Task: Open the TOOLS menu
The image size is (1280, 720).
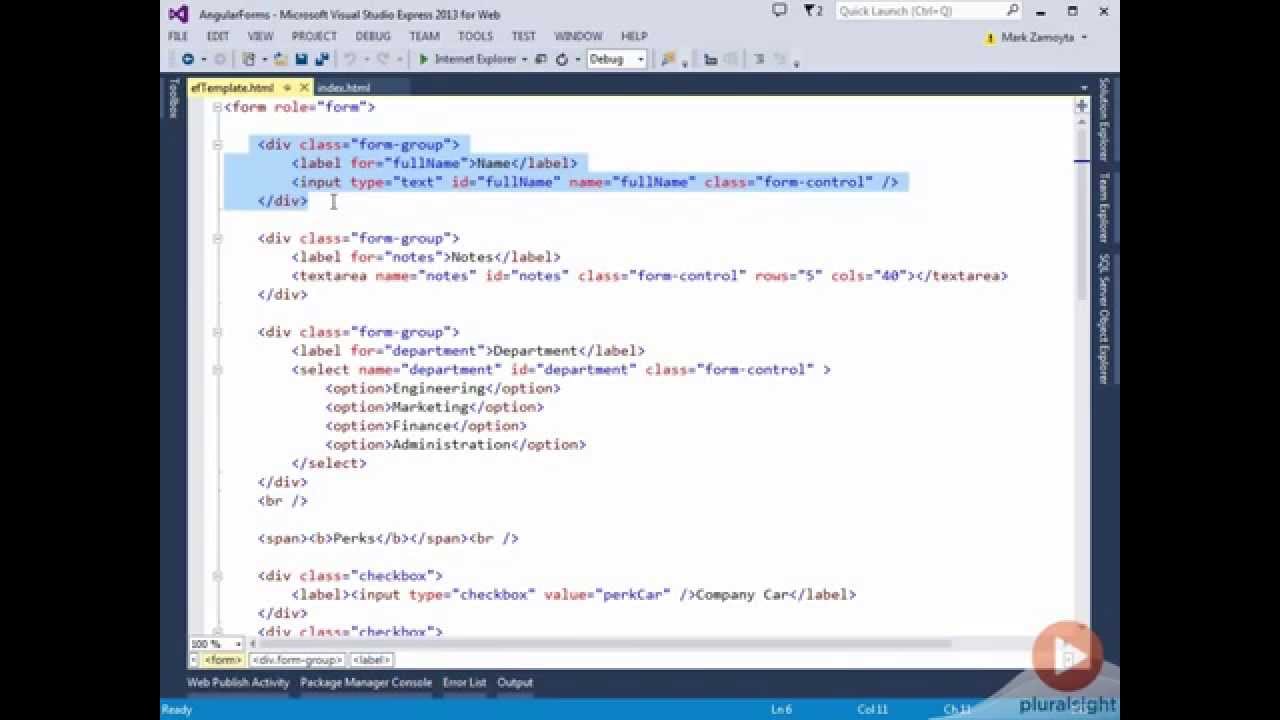Action: pyautogui.click(x=475, y=36)
